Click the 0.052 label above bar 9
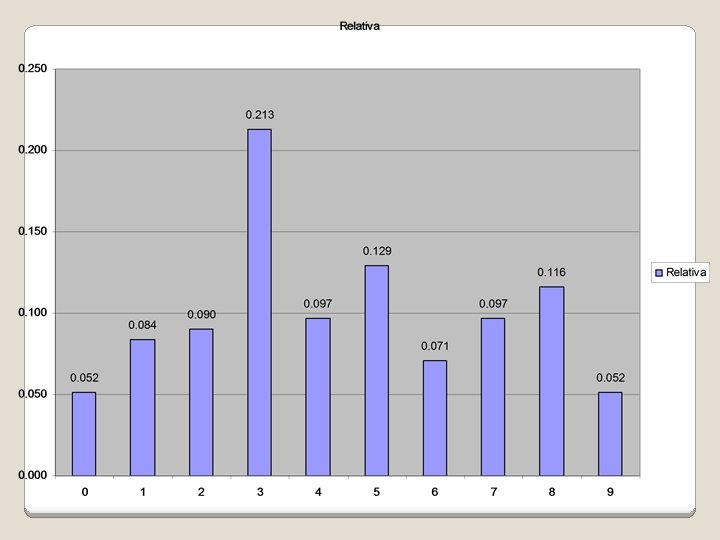This screenshot has width=720, height=540. click(611, 377)
